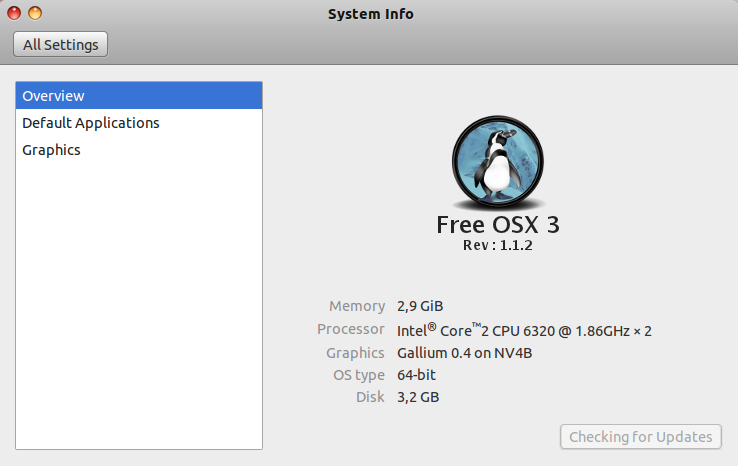Image resolution: width=738 pixels, height=466 pixels.
Task: Click the 64-bit OS type value
Action: [417, 375]
